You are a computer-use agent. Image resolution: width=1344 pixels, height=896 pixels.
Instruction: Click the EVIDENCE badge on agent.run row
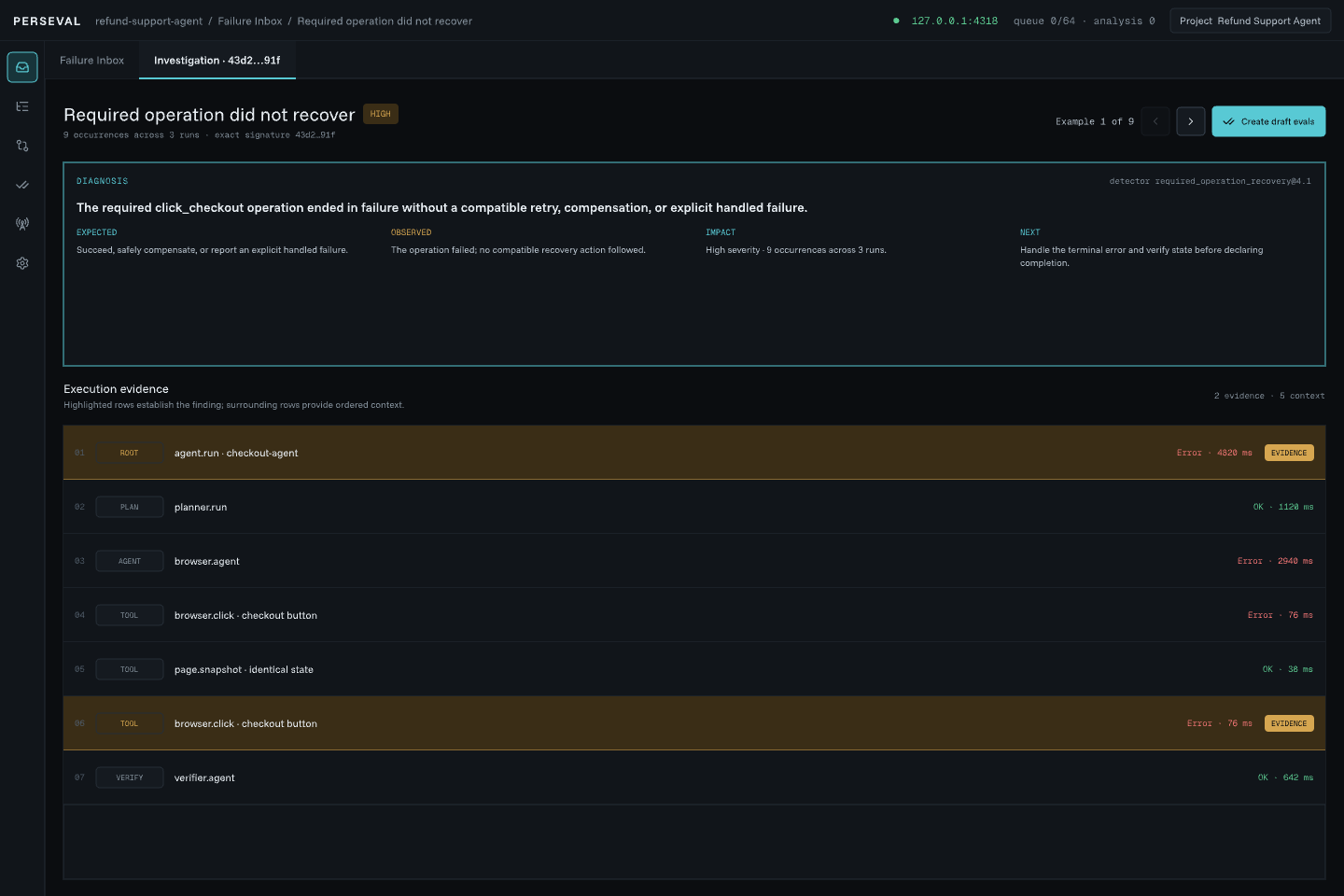[x=1289, y=453]
